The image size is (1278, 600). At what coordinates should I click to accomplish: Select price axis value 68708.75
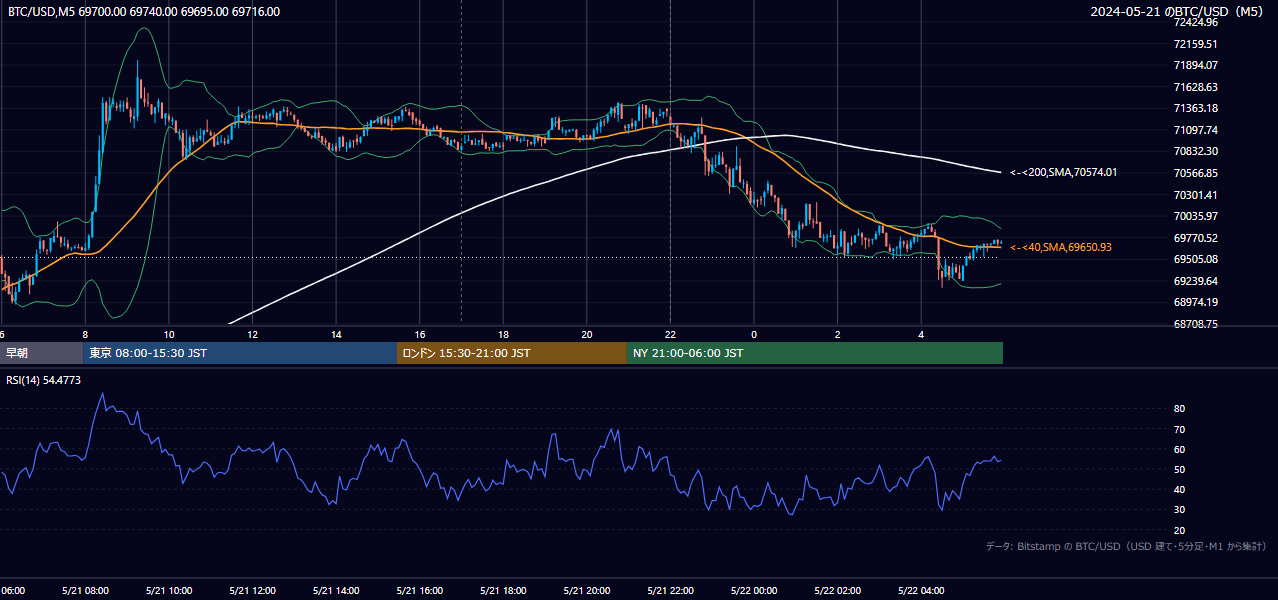pyautogui.click(x=1196, y=324)
